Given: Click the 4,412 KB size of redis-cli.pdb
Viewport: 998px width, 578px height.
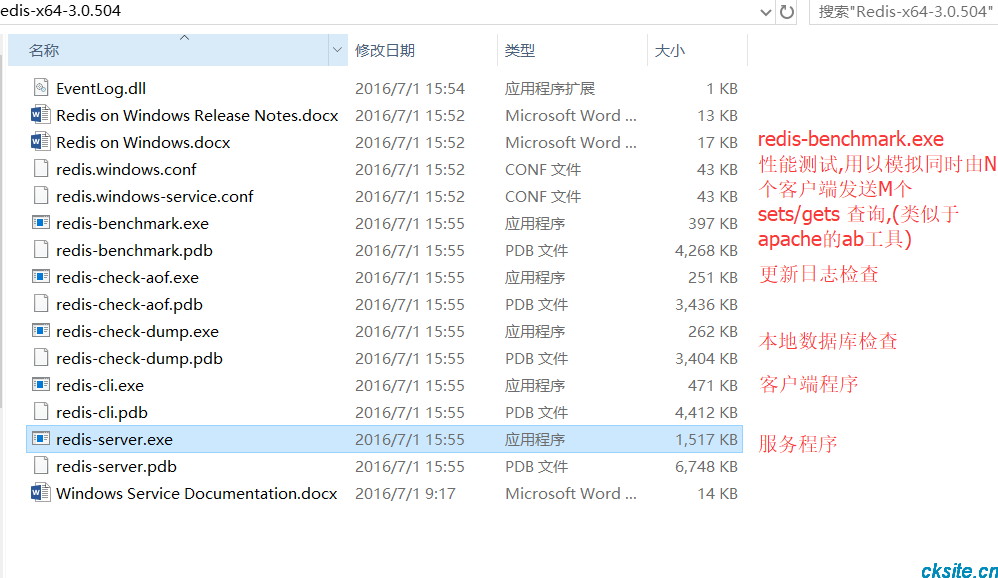Looking at the screenshot, I should [706, 412].
